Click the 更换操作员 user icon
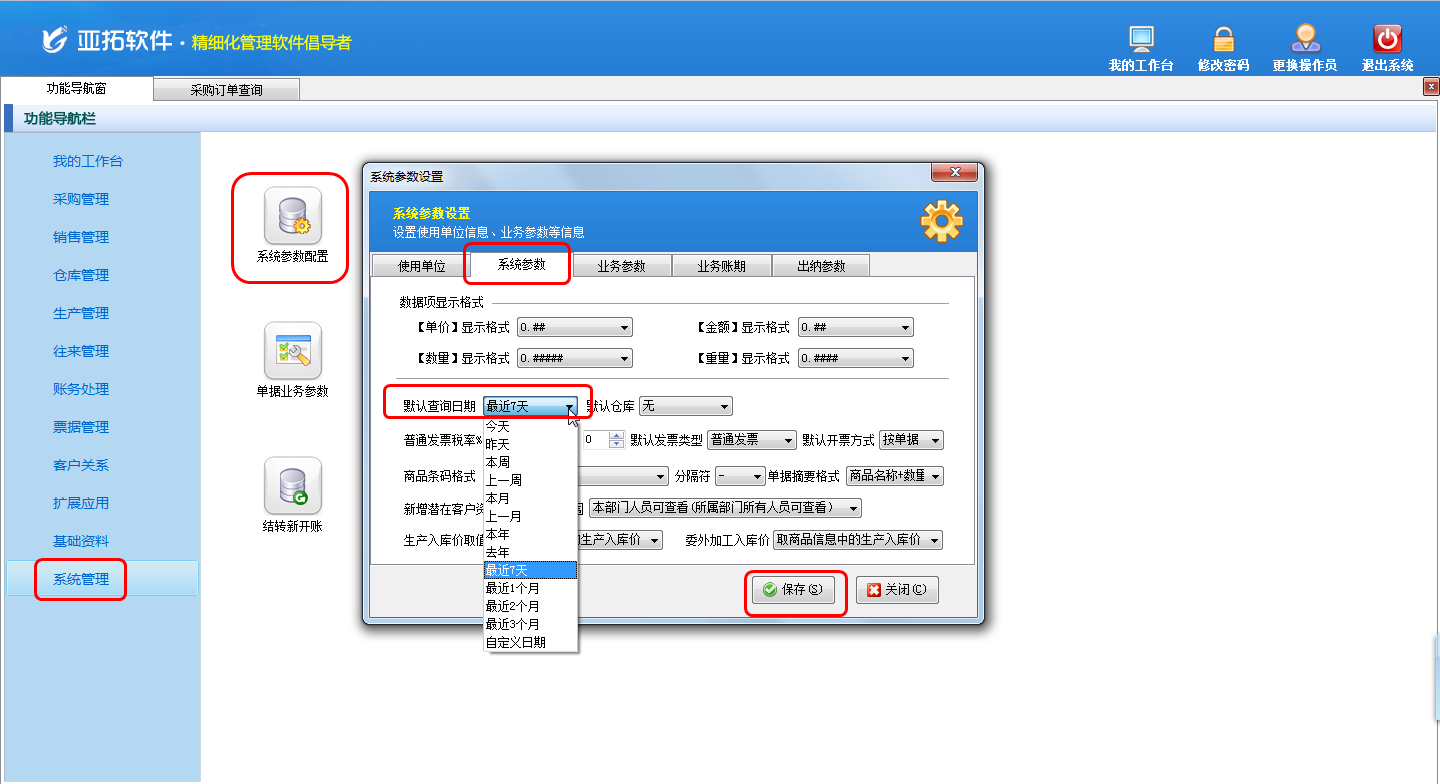Image resolution: width=1440 pixels, height=784 pixels. pos(1304,40)
